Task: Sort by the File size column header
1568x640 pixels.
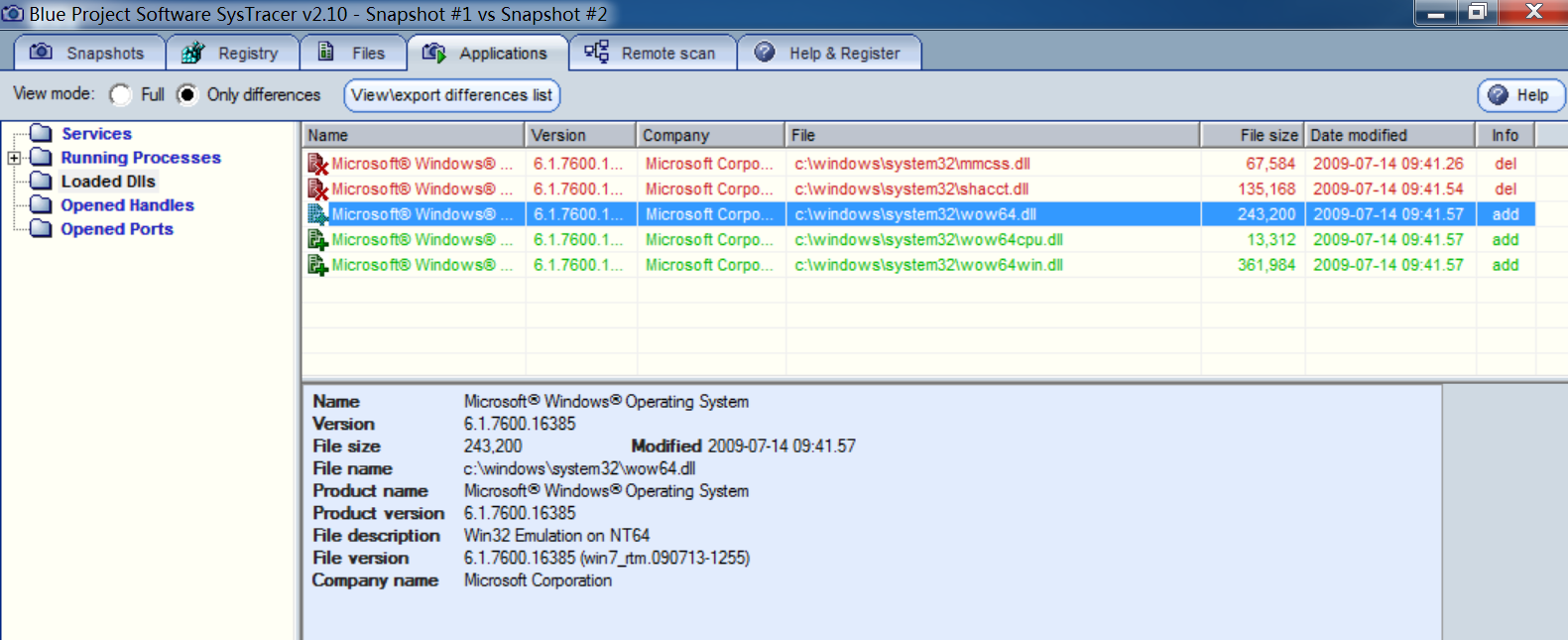Action: (x=1253, y=135)
